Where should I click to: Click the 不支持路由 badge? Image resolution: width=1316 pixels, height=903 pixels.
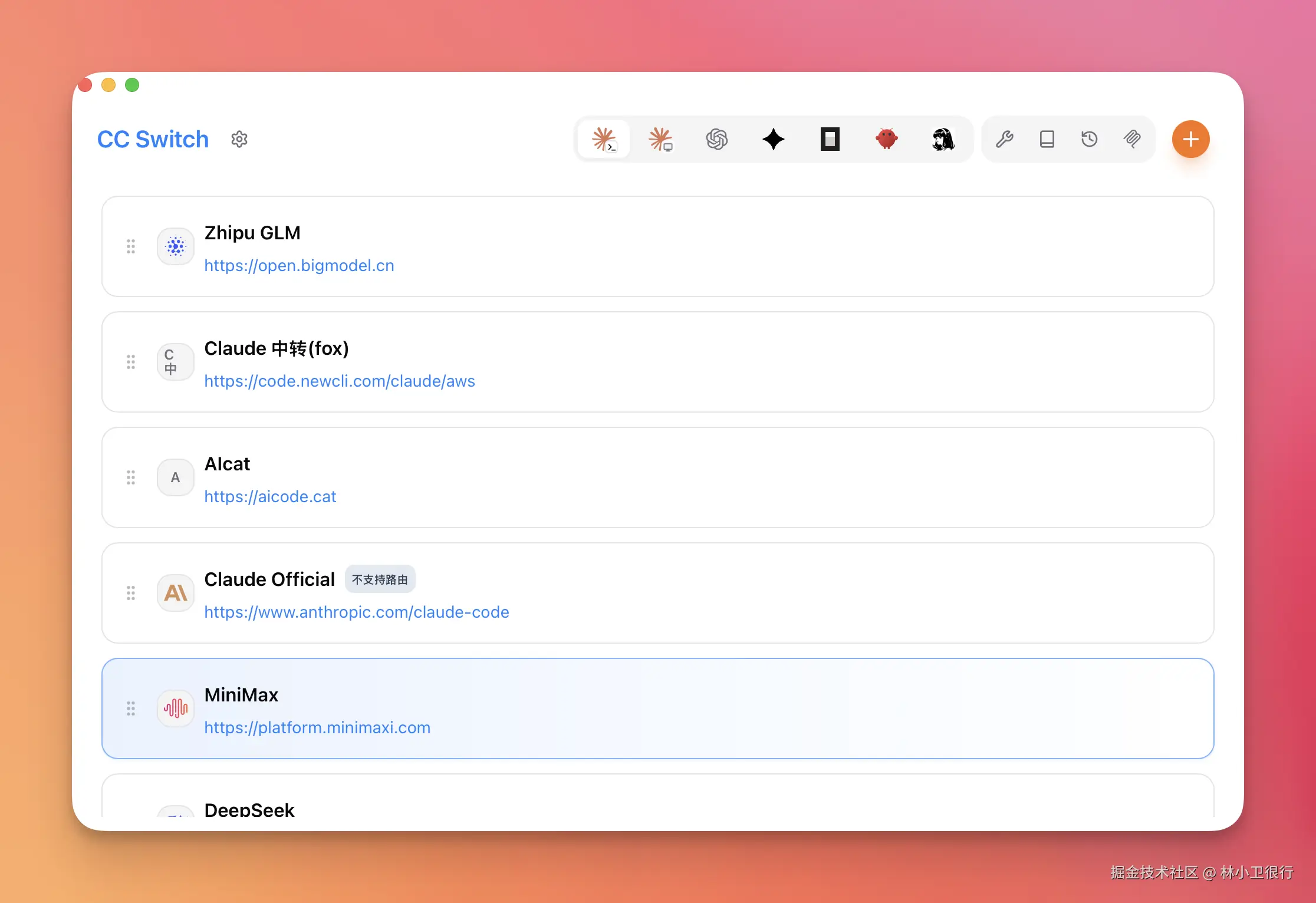[380, 579]
